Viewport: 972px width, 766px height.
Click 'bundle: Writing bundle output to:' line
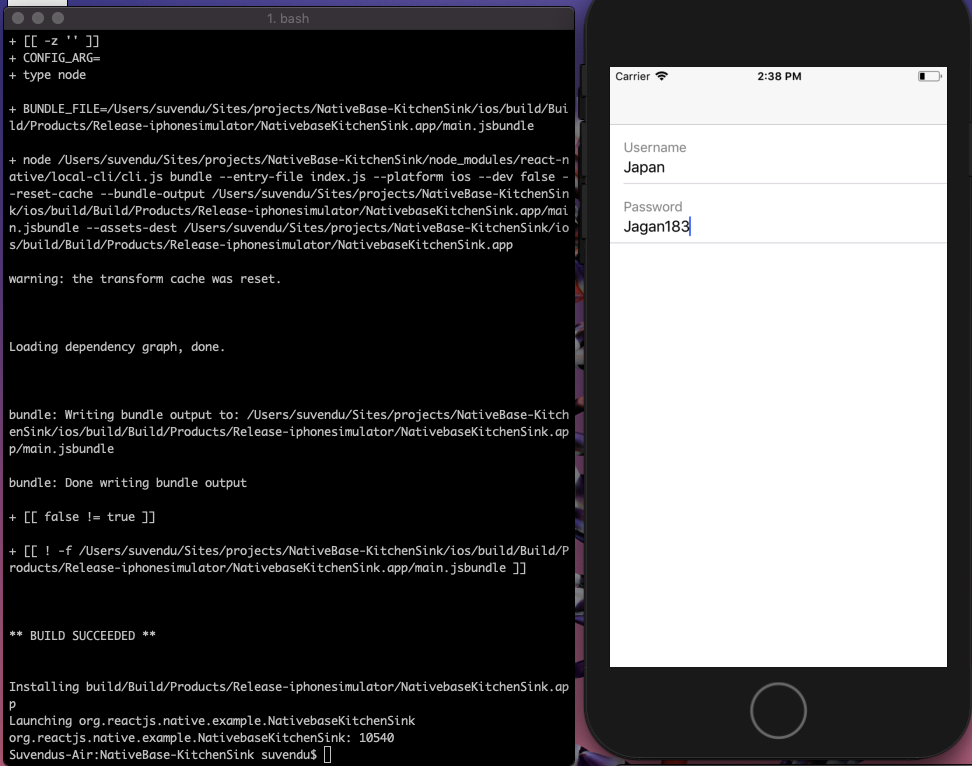(x=288, y=432)
